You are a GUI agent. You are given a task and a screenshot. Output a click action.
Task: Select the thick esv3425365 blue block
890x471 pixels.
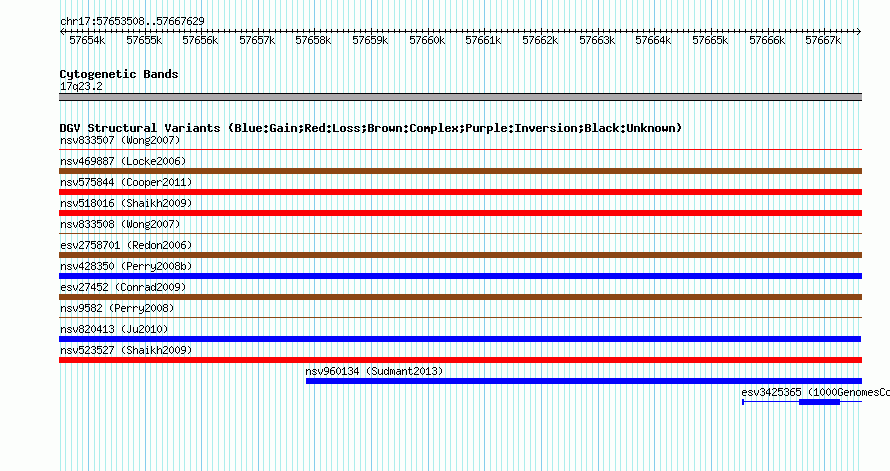pos(819,402)
